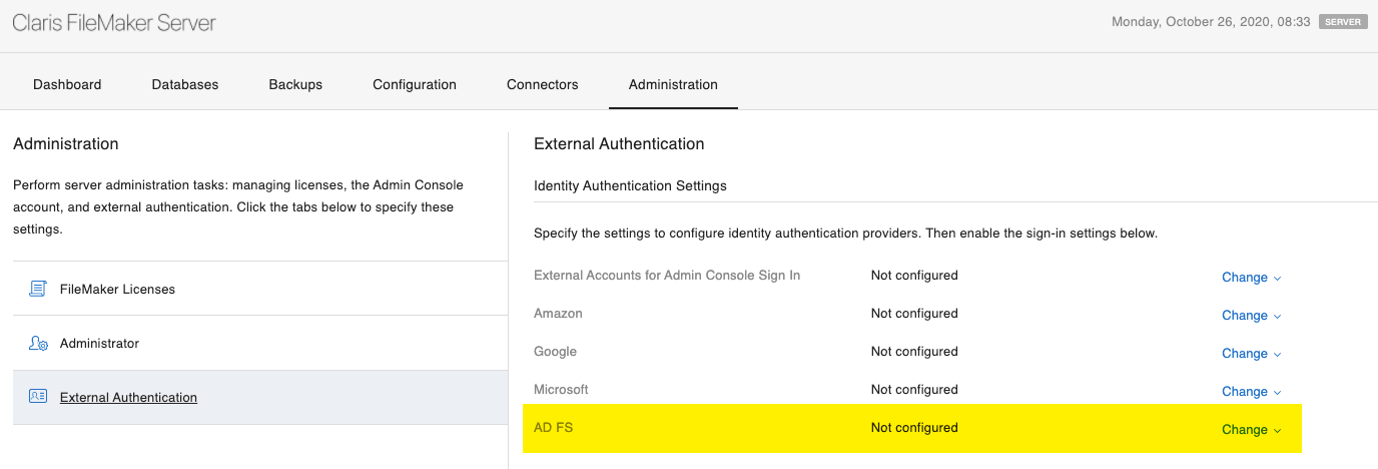Click the FileMaker Licenses document icon

point(38,289)
